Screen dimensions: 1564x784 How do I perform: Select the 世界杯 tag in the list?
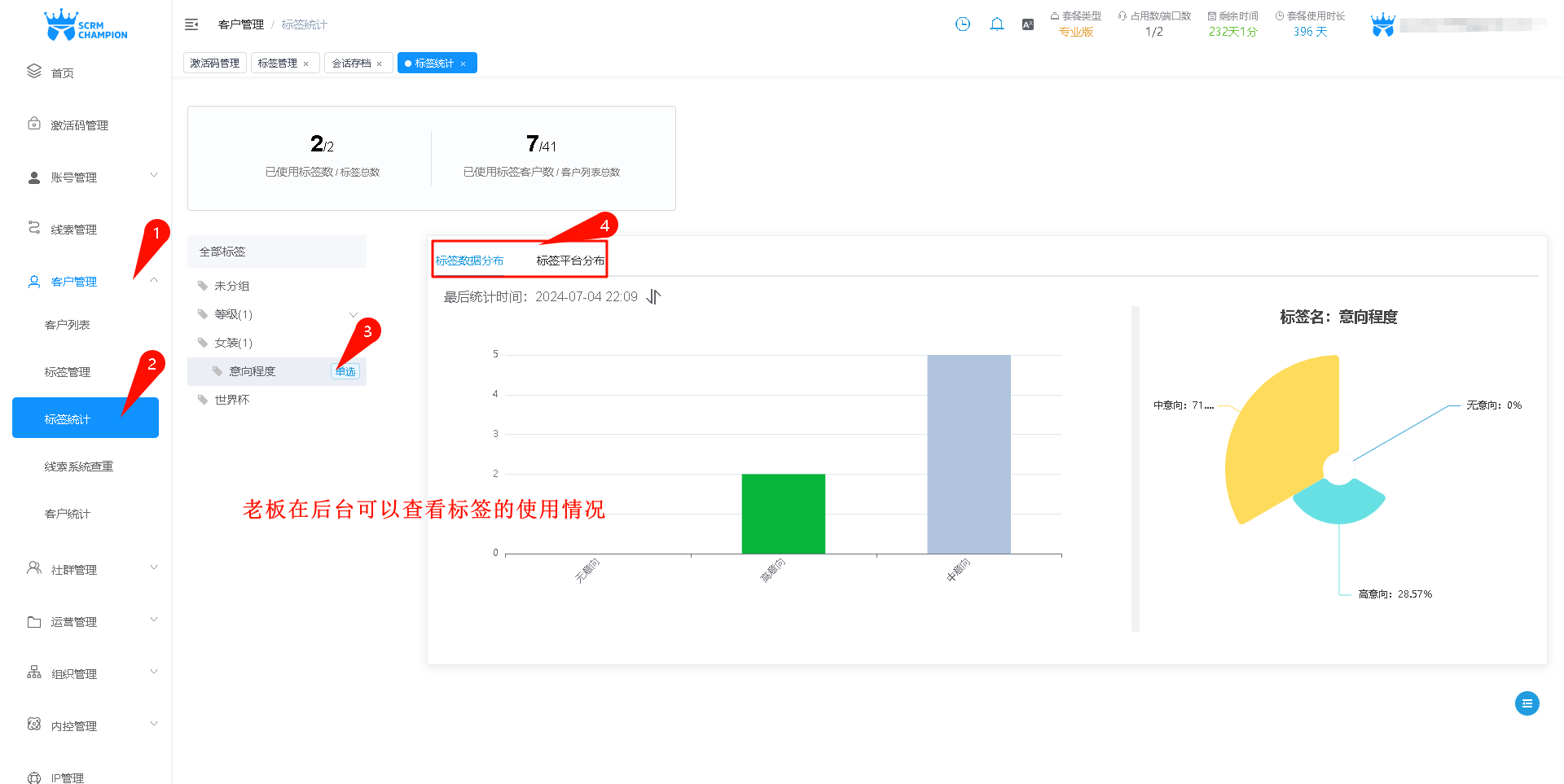[x=232, y=400]
